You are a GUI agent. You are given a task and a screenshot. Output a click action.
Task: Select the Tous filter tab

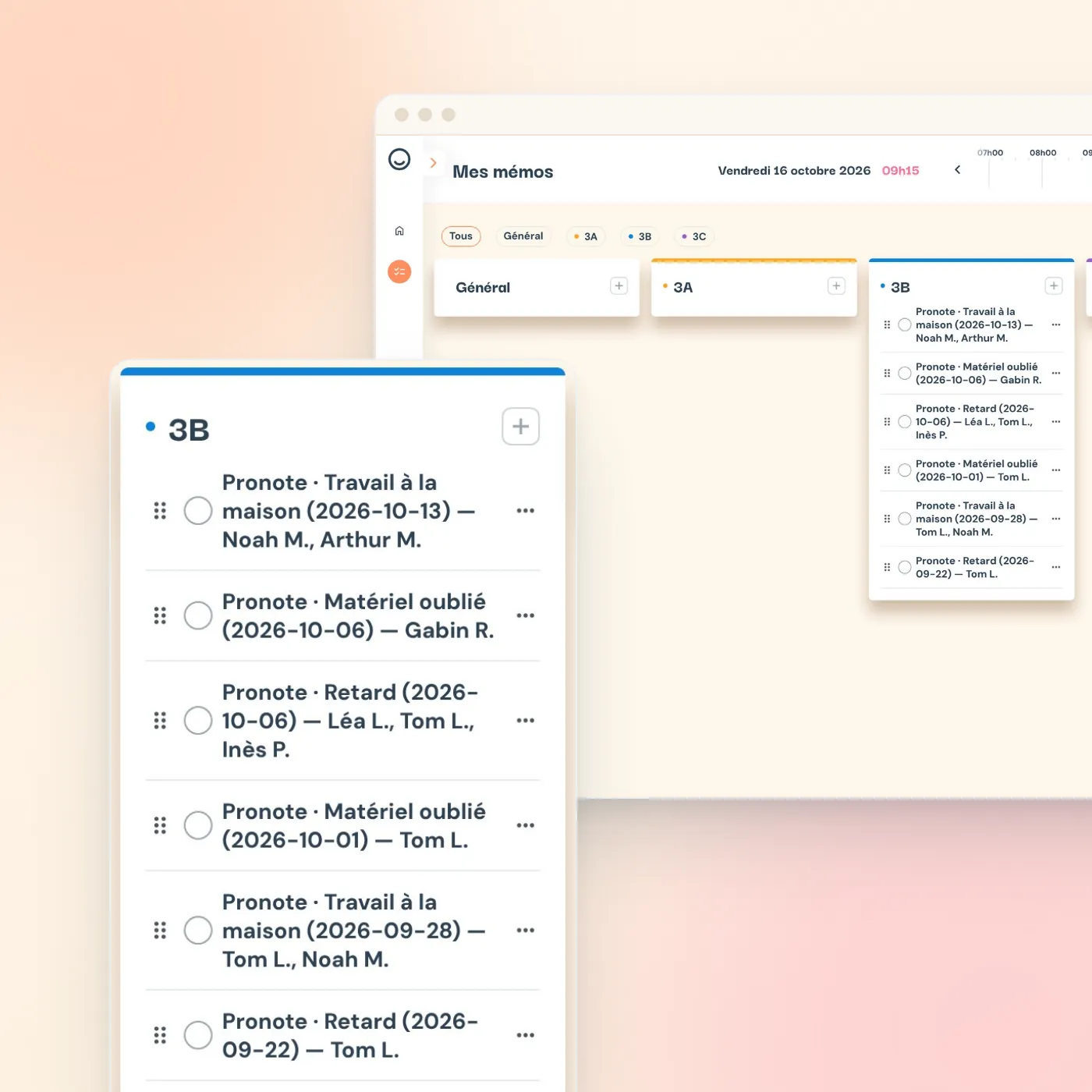[461, 236]
